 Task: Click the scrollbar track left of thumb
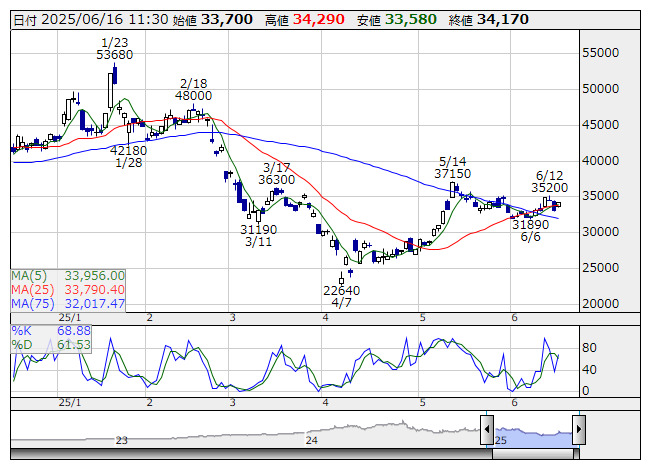click(251, 454)
